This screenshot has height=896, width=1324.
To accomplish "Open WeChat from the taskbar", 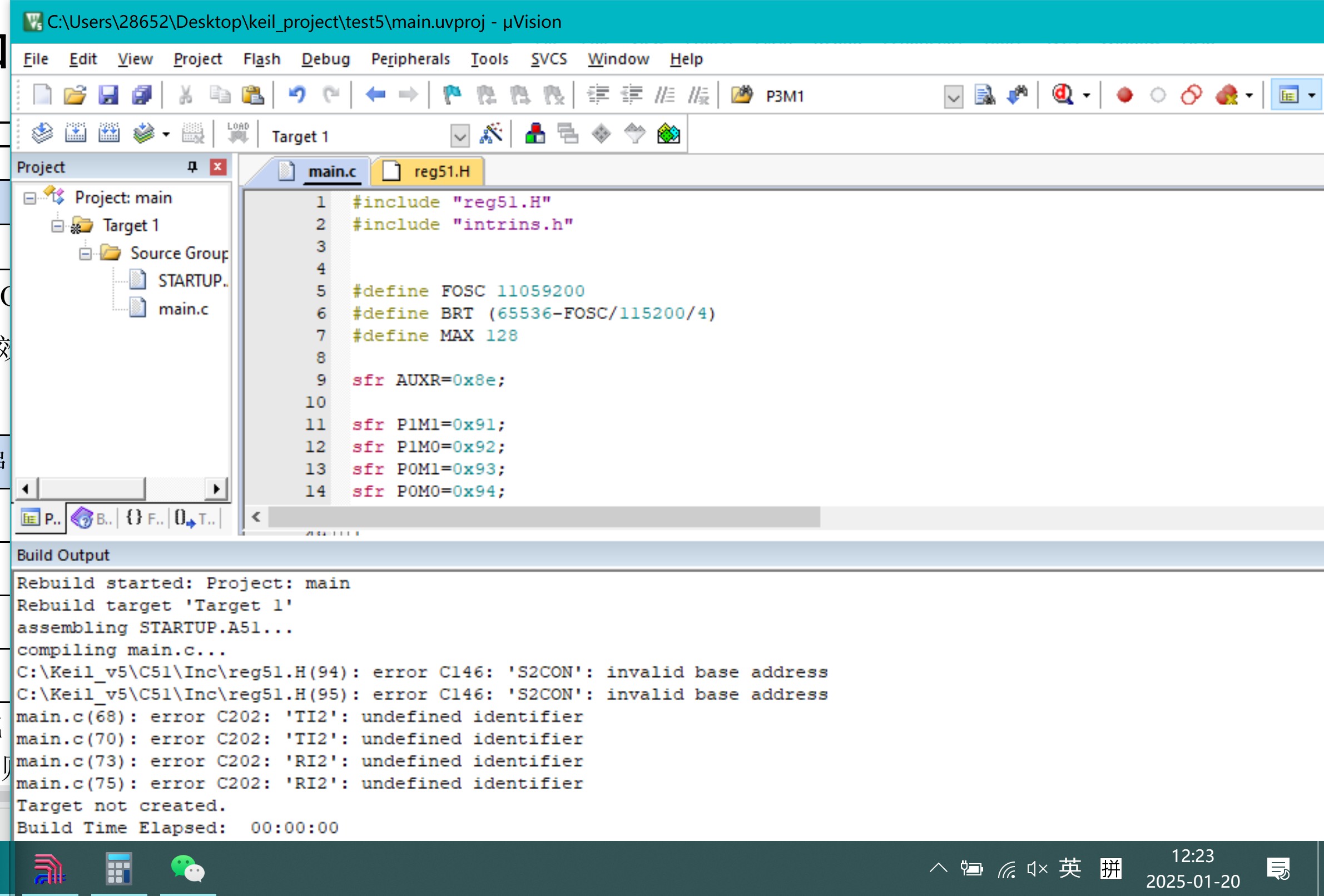I will coord(187,869).
